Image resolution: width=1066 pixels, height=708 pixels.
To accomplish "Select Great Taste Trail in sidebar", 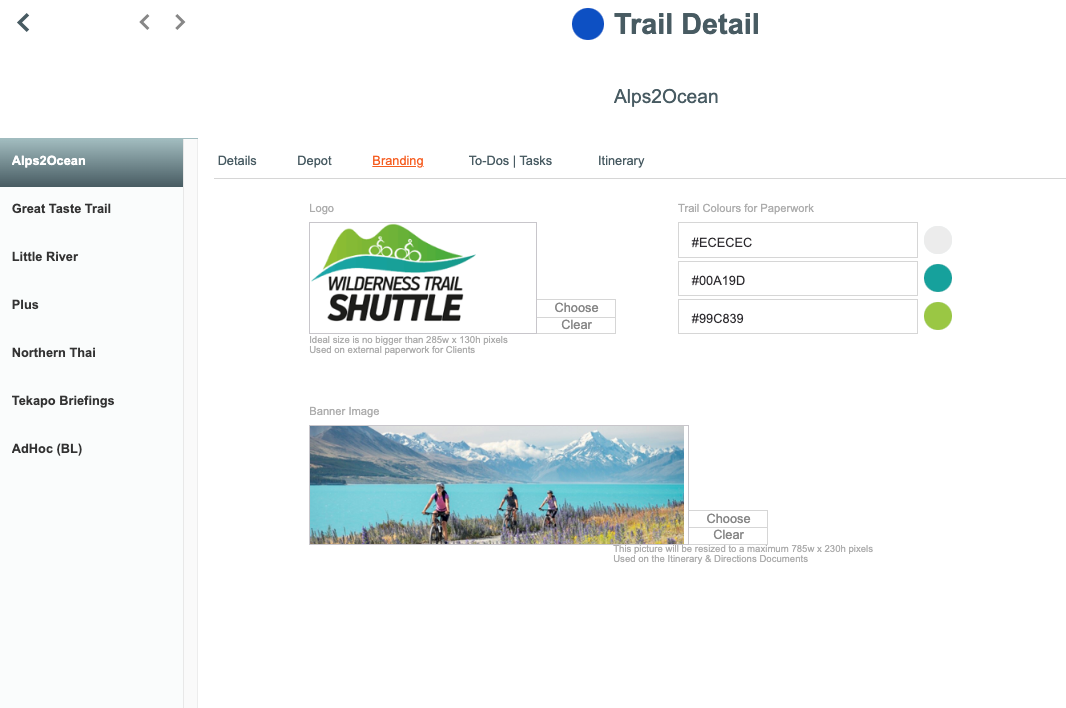I will coord(91,209).
